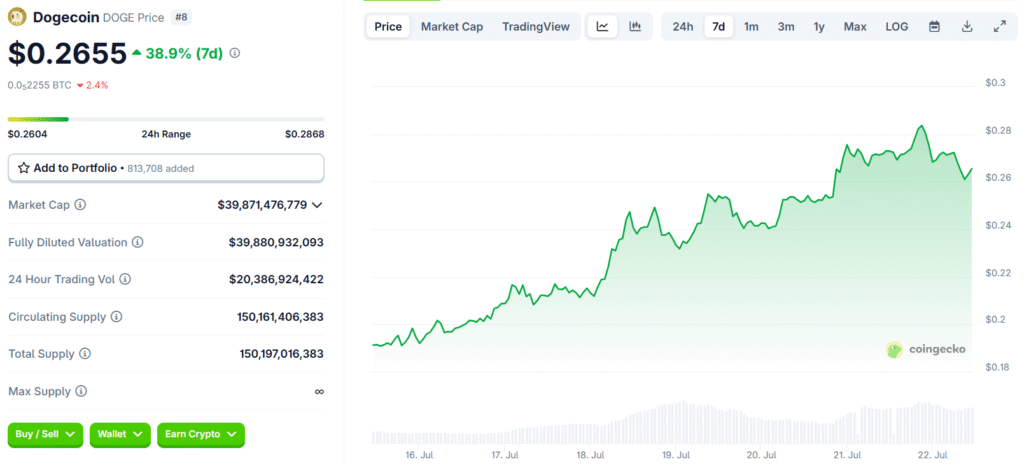The height and width of the screenshot is (464, 1024).
Task: Expand Market Cap details chevron
Action: tap(317, 205)
